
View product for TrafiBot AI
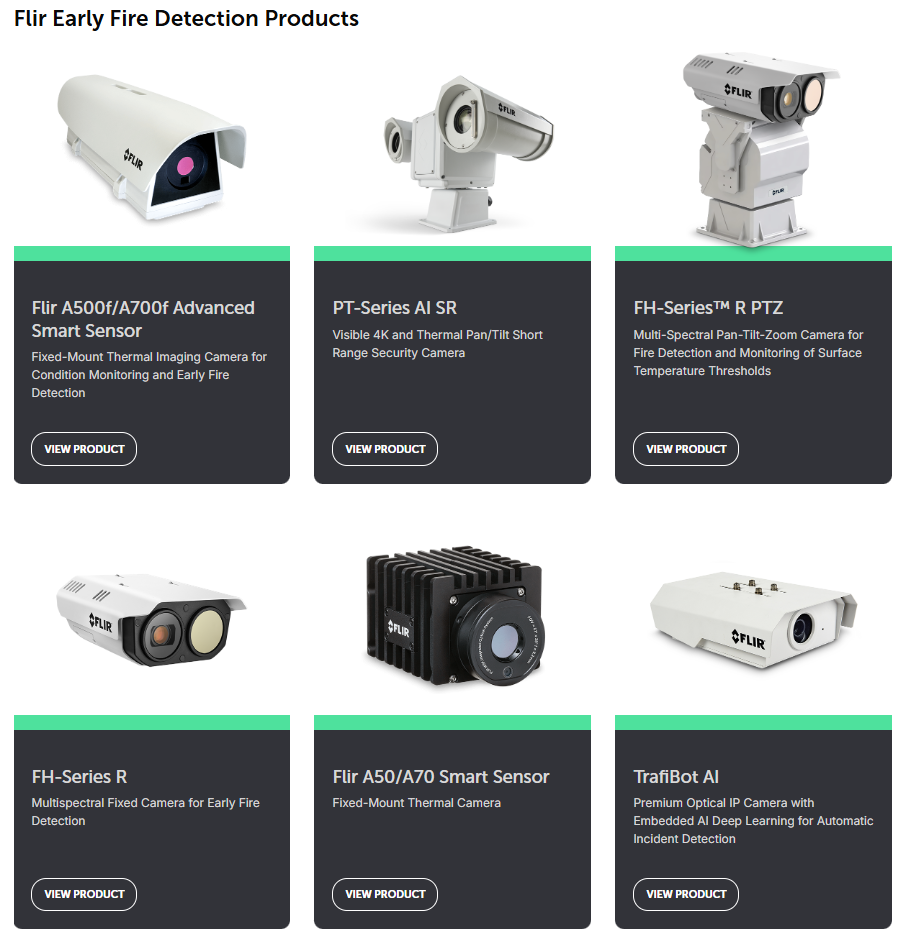(686, 894)
